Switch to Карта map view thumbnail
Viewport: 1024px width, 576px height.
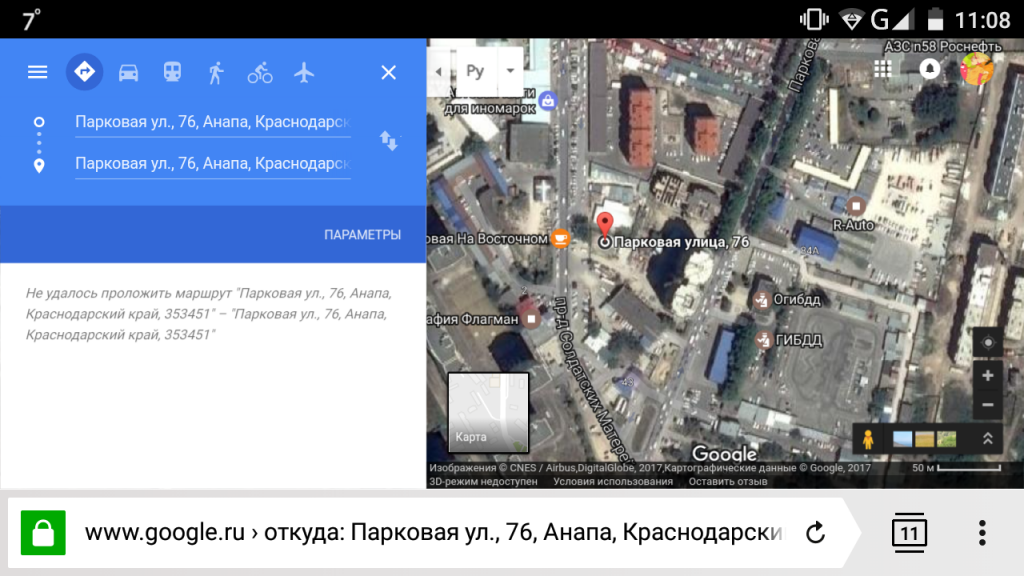click(488, 413)
